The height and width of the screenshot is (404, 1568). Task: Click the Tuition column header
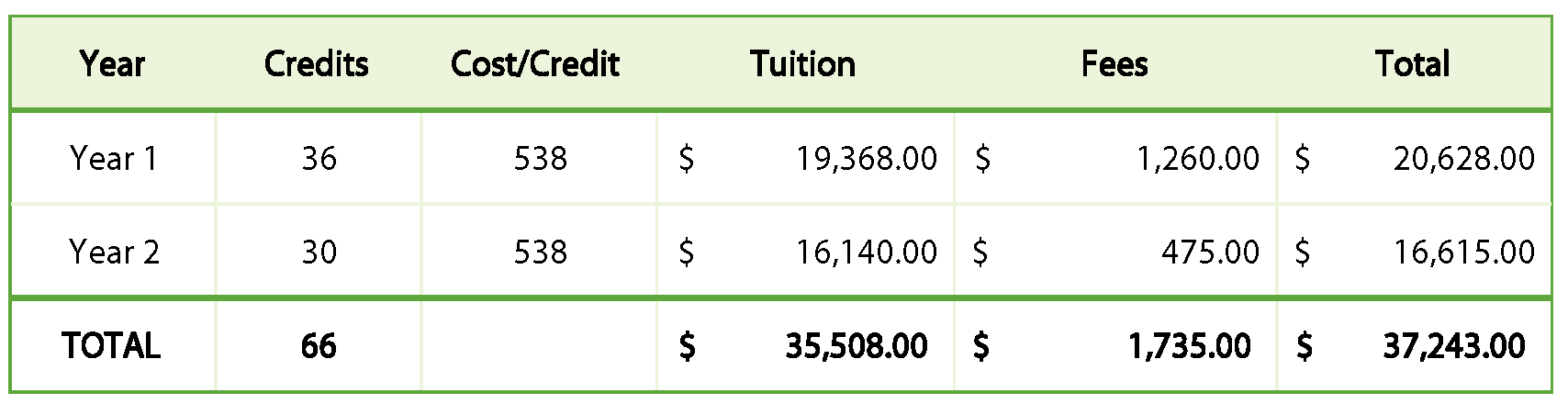(803, 64)
